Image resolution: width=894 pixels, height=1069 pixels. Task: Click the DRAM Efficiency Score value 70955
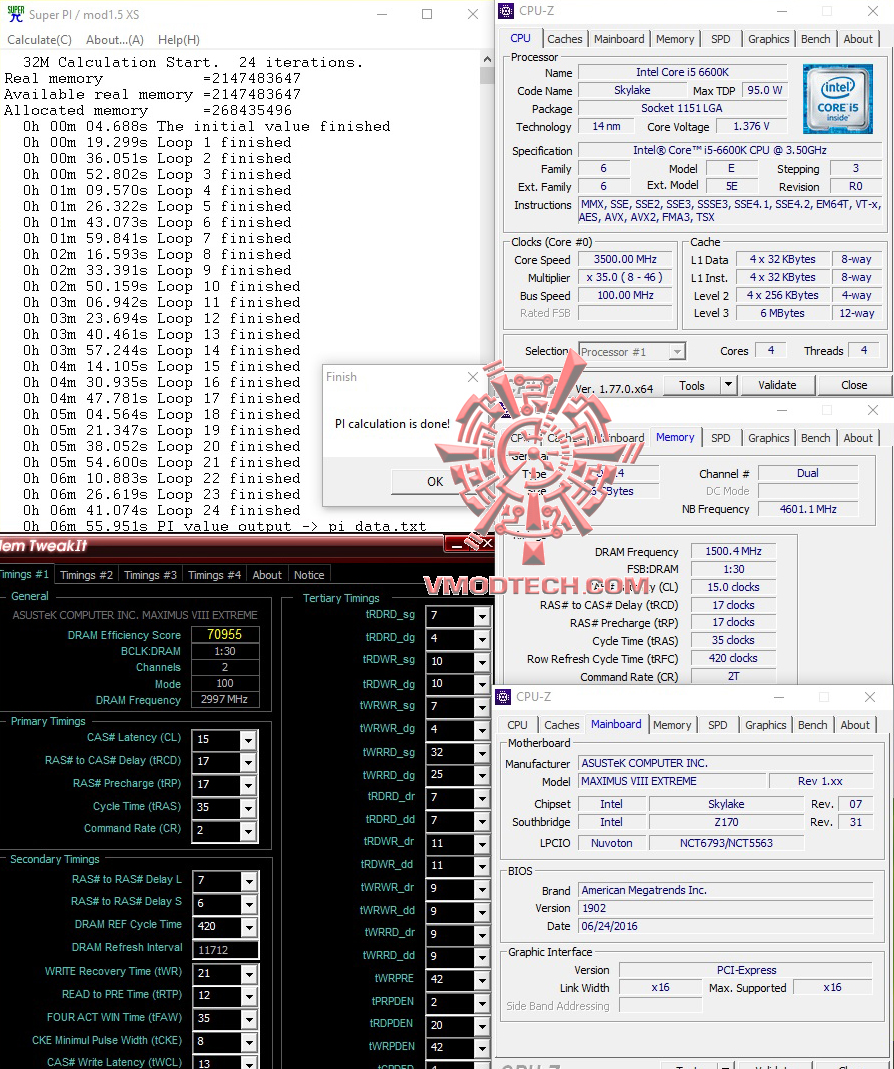(x=225, y=635)
